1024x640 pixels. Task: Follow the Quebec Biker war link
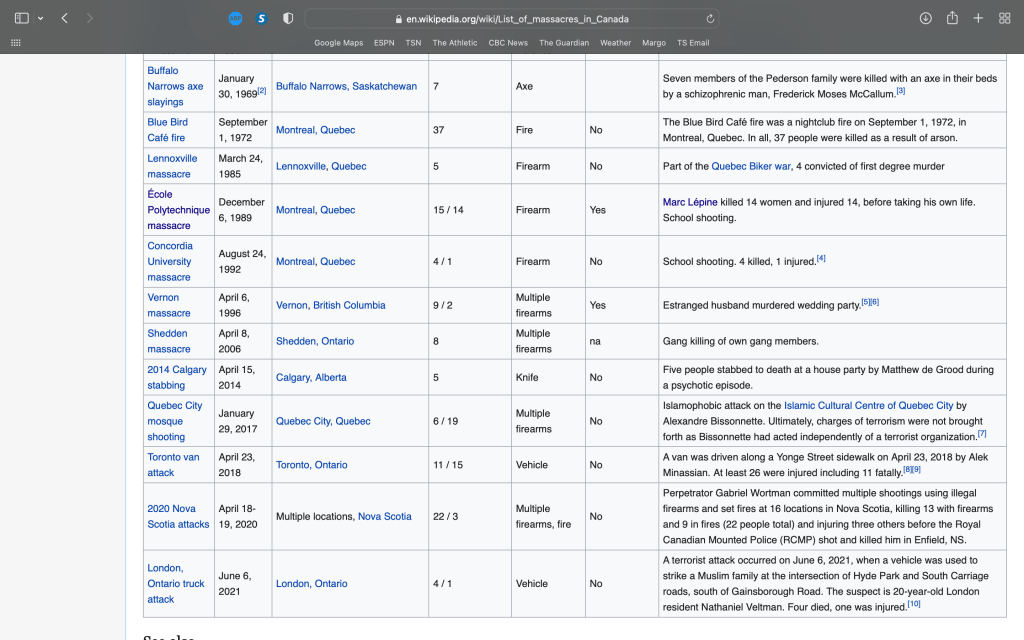749,166
